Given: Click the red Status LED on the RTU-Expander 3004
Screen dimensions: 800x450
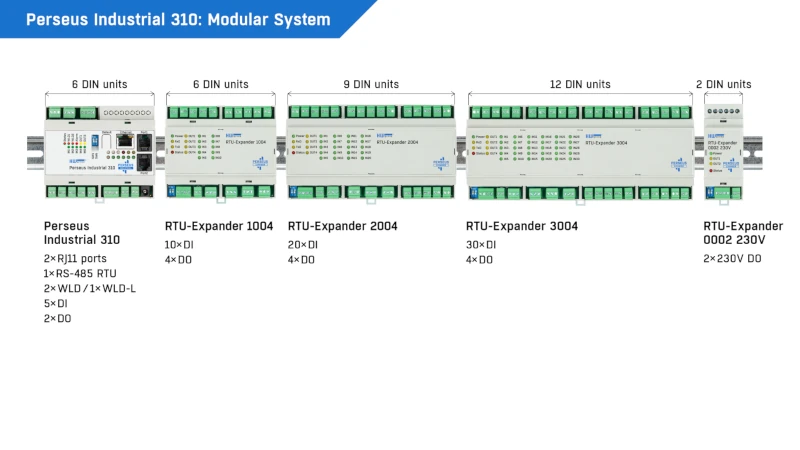Looking at the screenshot, I should tap(473, 154).
